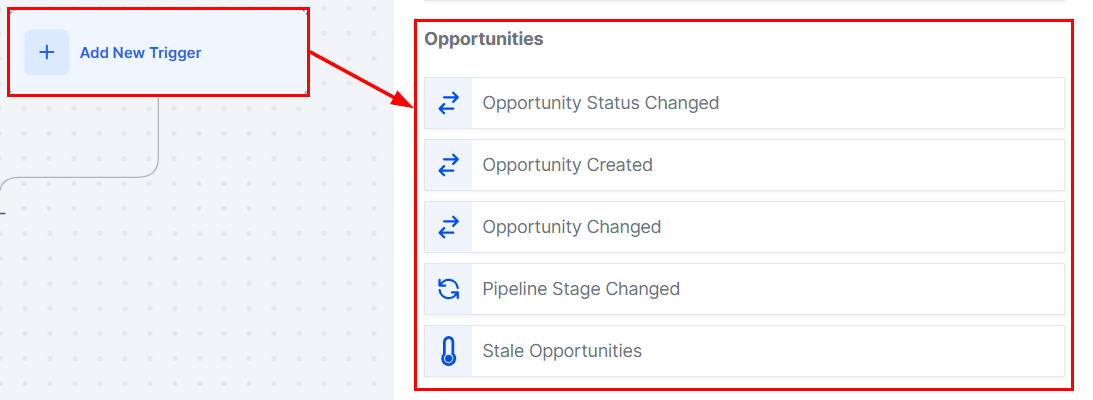This screenshot has width=1093, height=400.
Task: Click the Opportunity Changed arrows icon
Action: coord(448,227)
